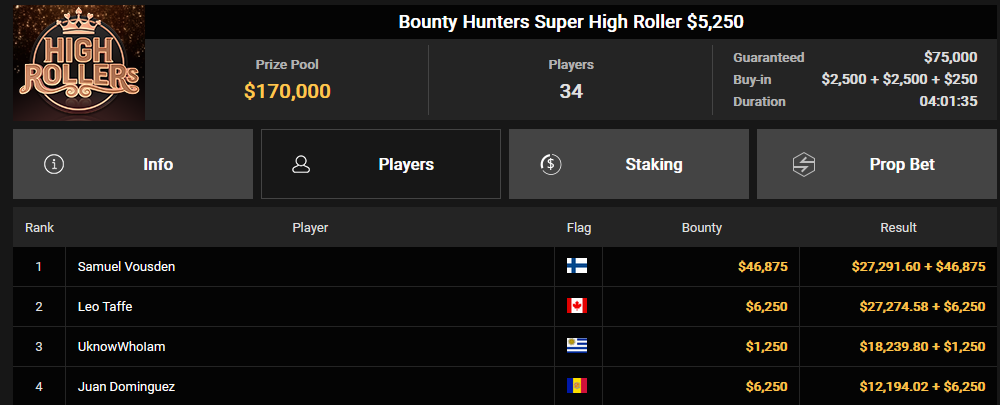Sort by the Bounty column header

click(x=702, y=228)
